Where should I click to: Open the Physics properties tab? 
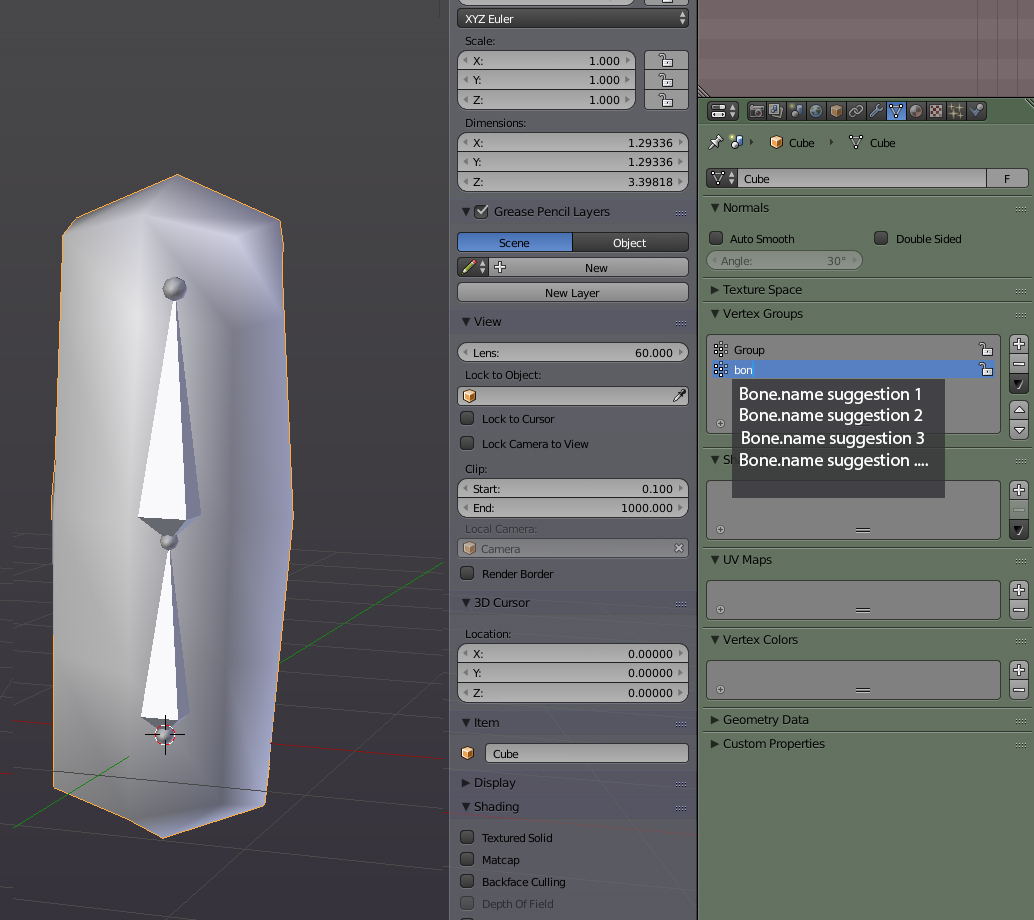976,111
